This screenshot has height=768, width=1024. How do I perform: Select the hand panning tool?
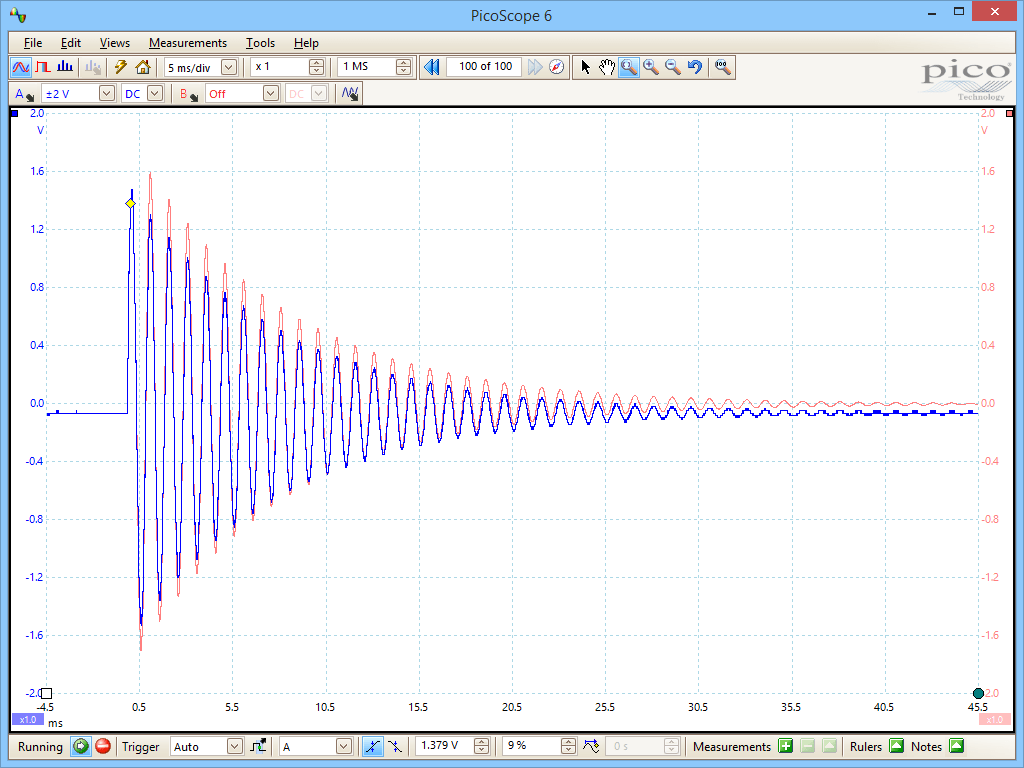[607, 67]
